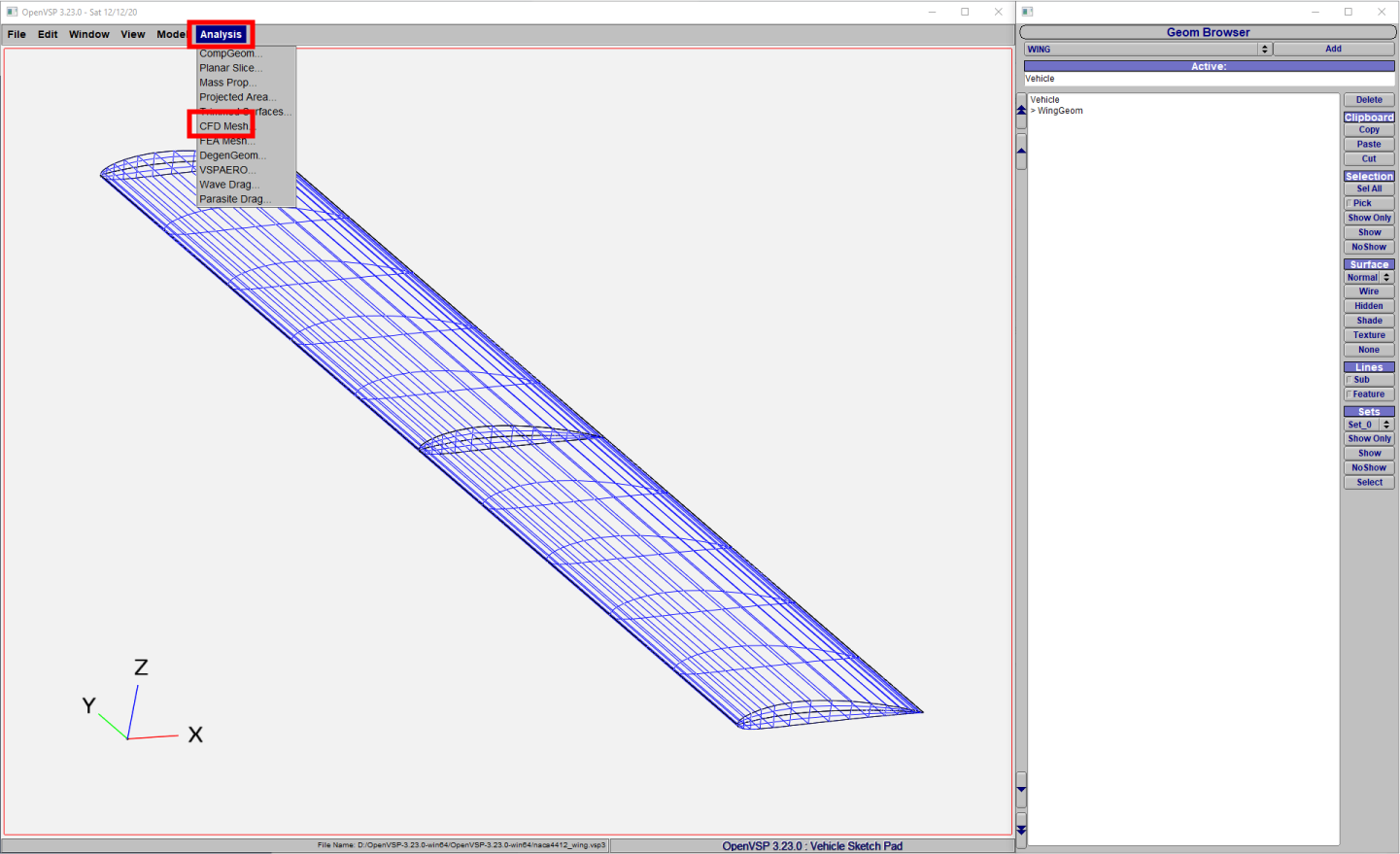The height and width of the screenshot is (854, 1400).
Task: Toggle the Feature lines checkbox
Action: (1349, 394)
